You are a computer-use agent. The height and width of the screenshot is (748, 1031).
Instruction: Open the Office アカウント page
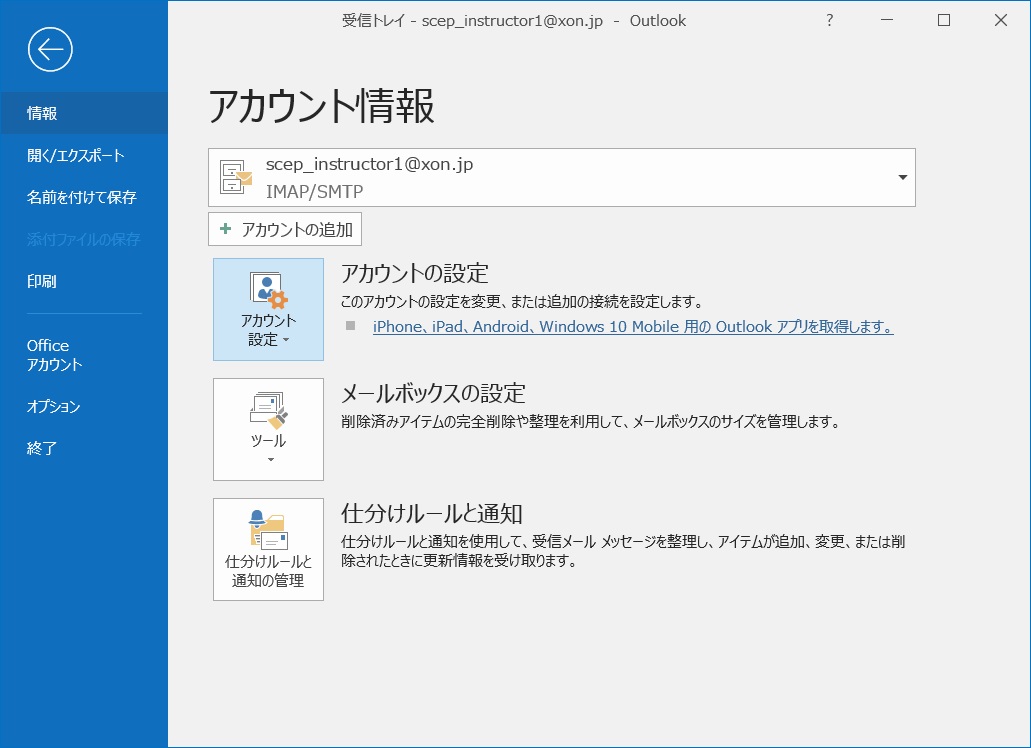tap(54, 355)
